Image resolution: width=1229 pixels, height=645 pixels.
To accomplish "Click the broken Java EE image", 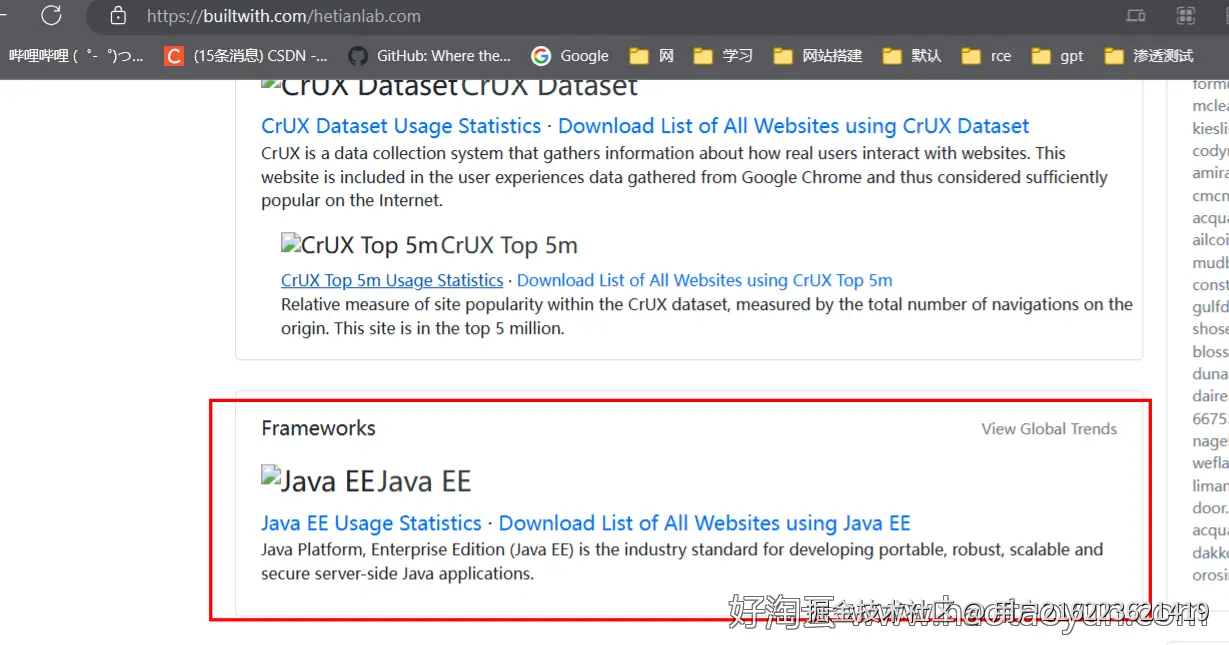I will point(317,481).
